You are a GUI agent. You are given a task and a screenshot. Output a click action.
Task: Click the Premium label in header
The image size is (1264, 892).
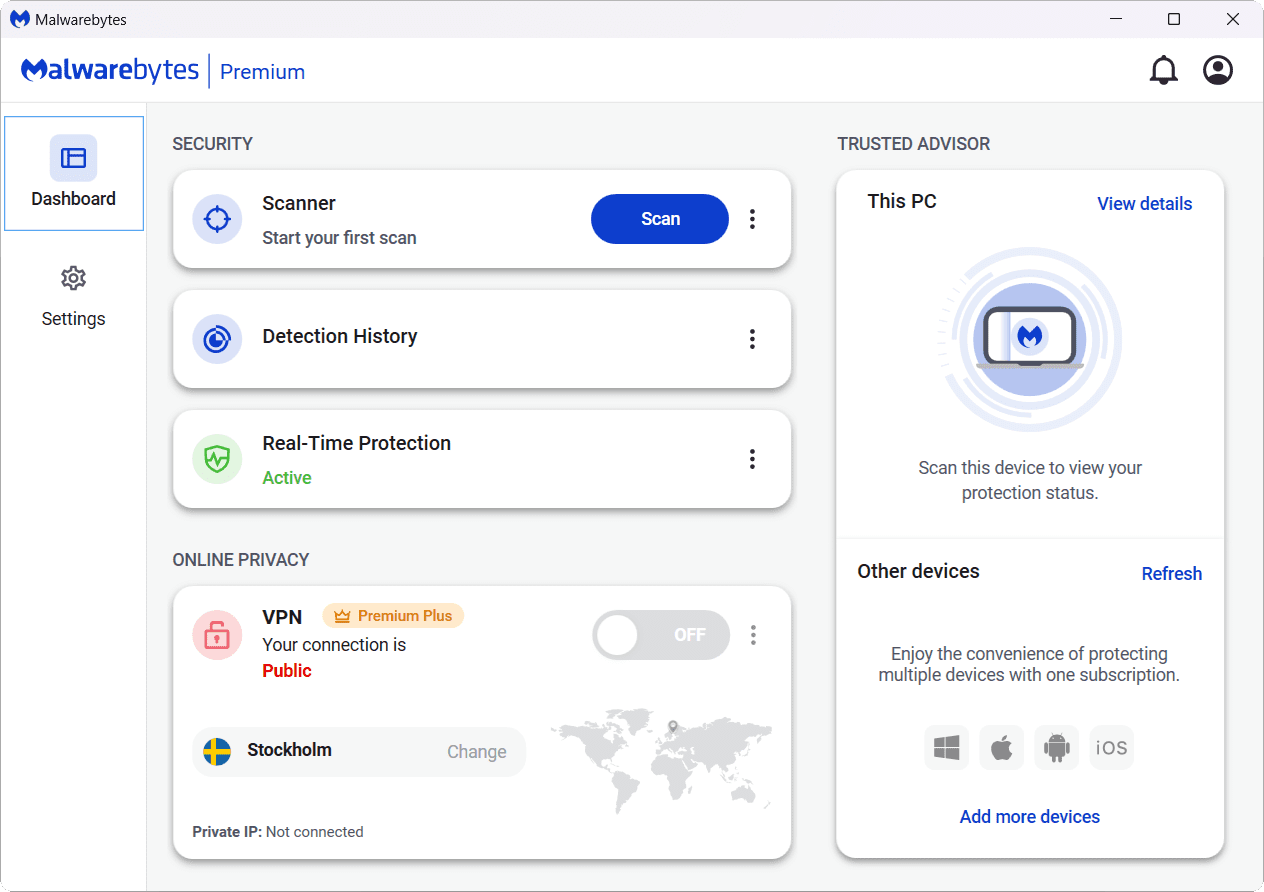pos(263,72)
